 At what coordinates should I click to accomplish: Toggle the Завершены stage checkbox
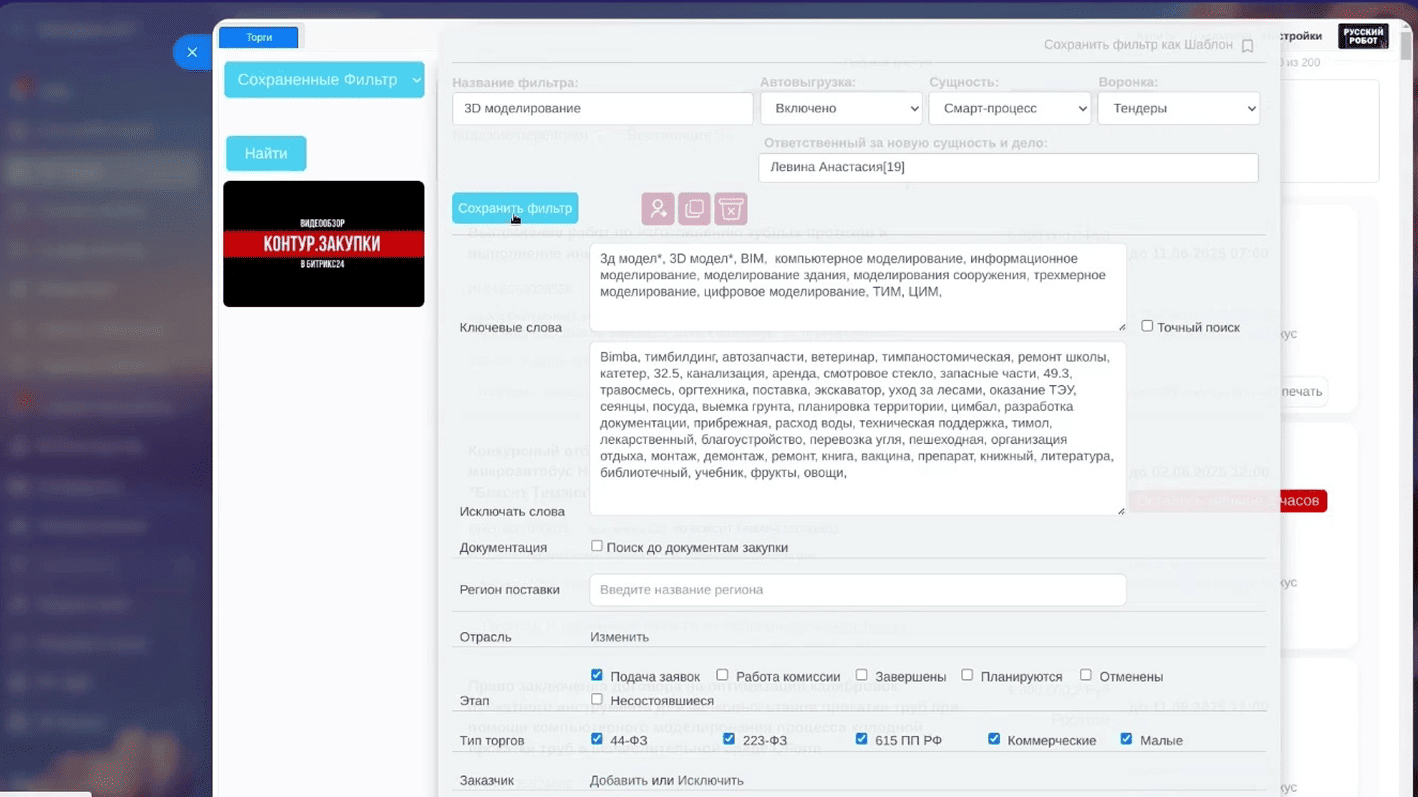(861, 675)
